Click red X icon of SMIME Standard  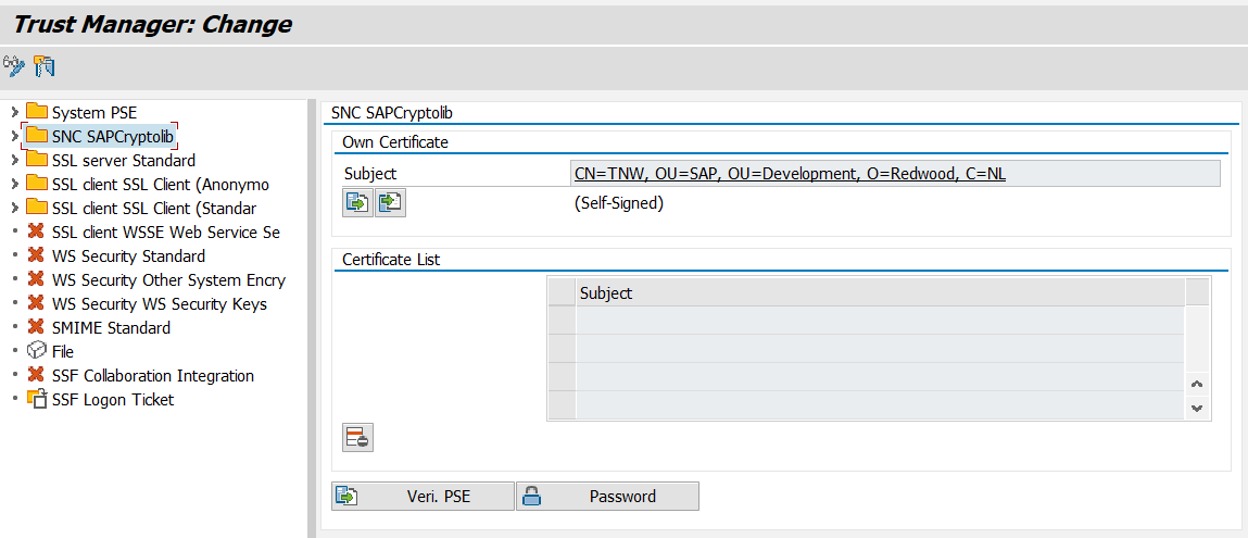[36, 327]
